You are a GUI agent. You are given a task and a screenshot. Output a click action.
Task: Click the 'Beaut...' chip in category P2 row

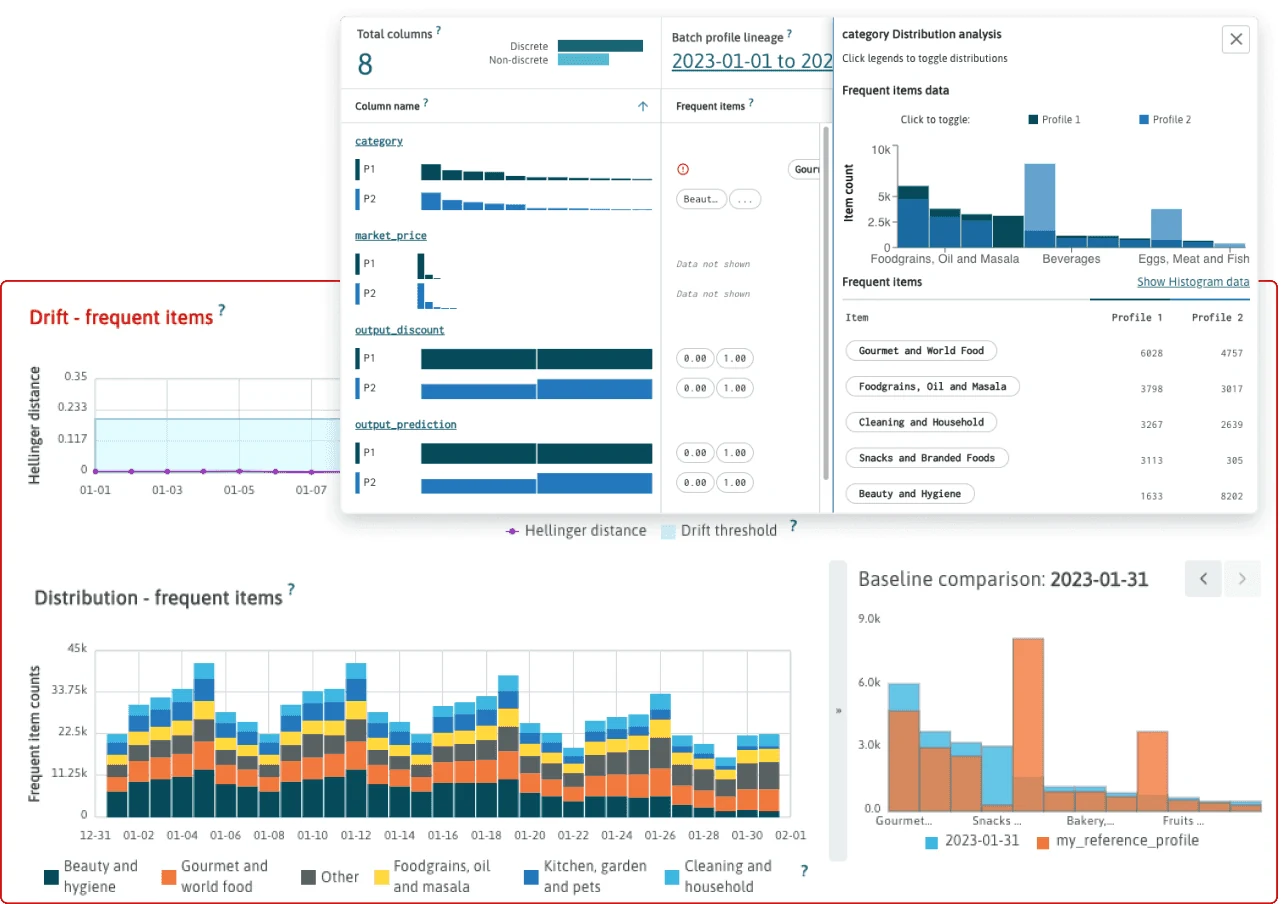(x=701, y=199)
